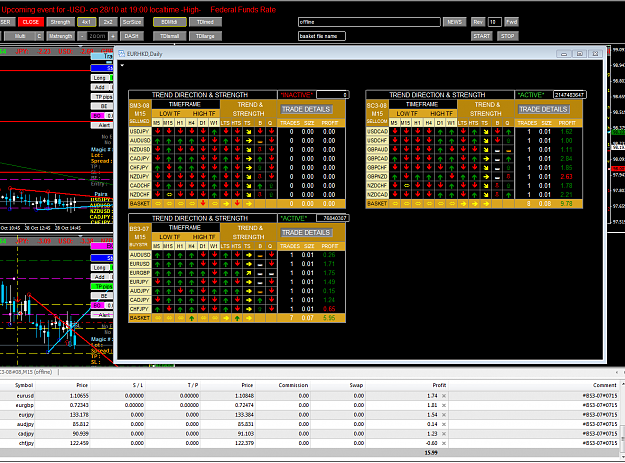Click the green TP pips button on the lower chart
The height and width of the screenshot is (463, 625).
click(102, 286)
